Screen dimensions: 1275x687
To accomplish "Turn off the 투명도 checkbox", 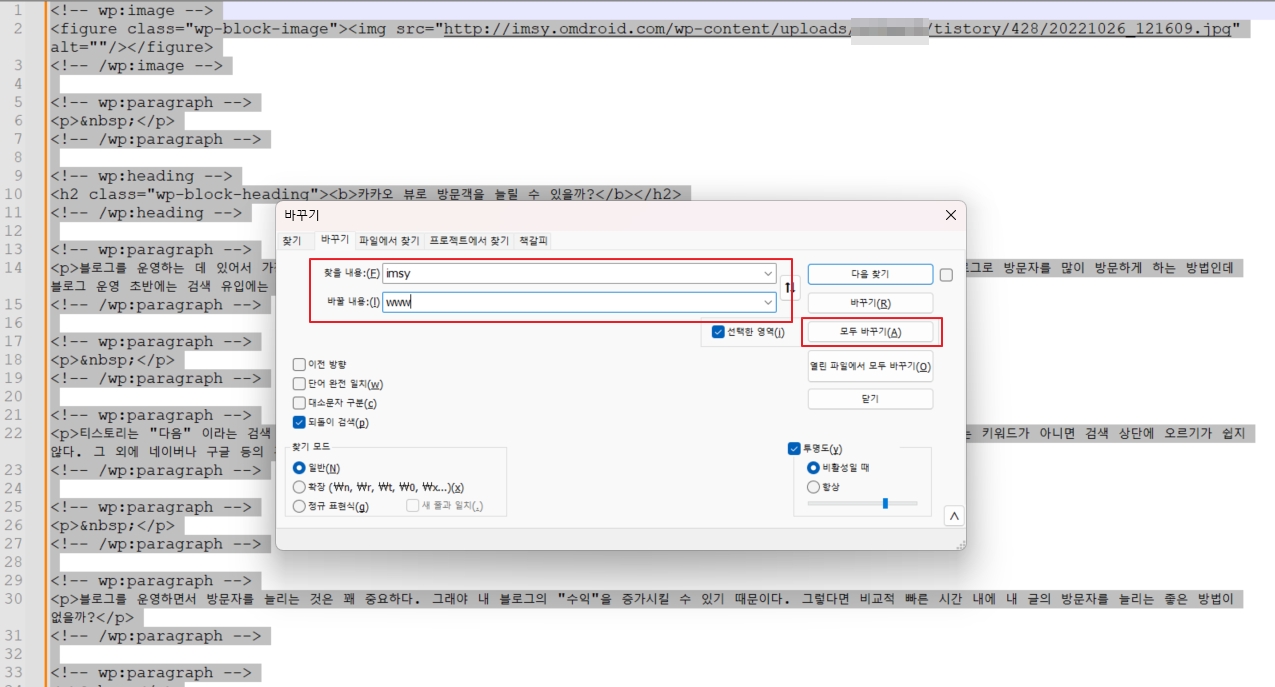I will pyautogui.click(x=795, y=449).
